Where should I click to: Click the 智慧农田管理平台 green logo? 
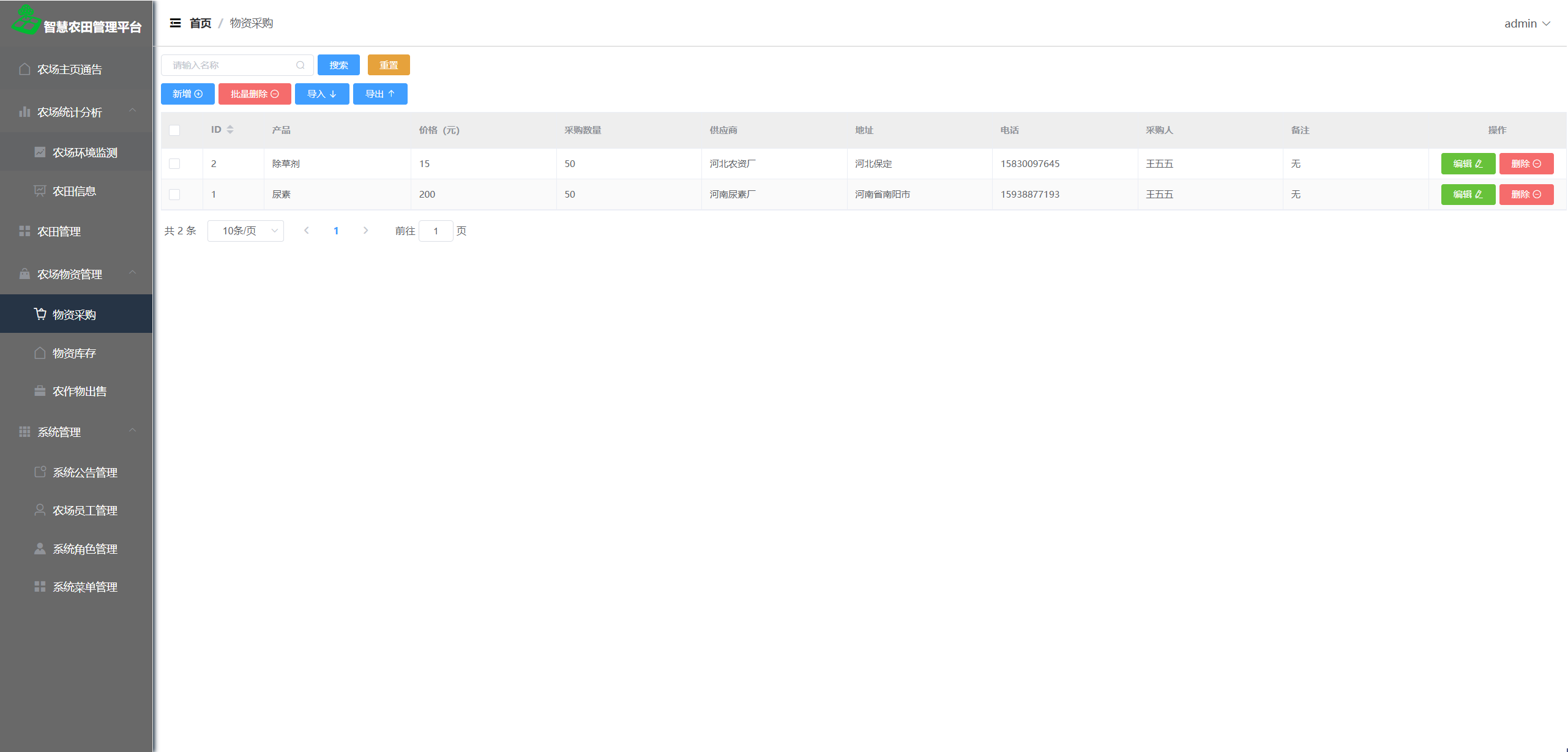[x=26, y=20]
